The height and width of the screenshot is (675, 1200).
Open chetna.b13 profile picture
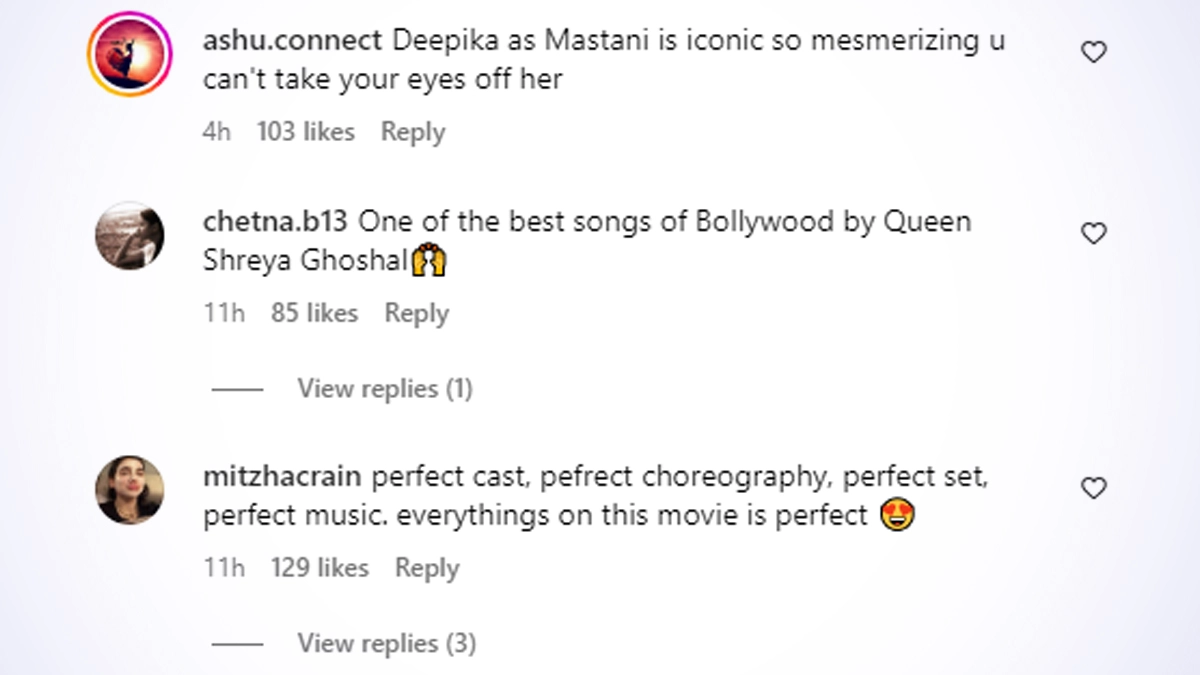pyautogui.click(x=129, y=238)
